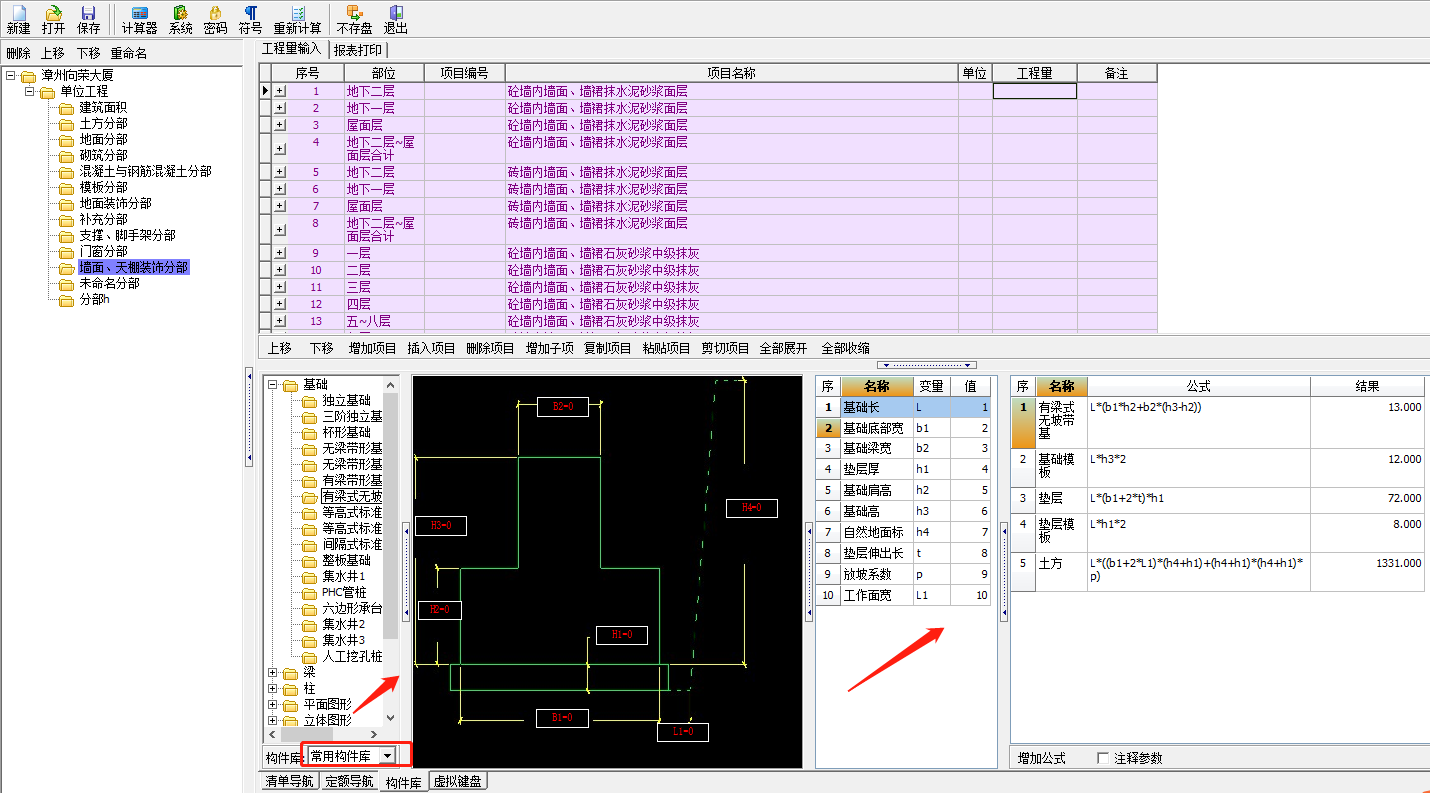The height and width of the screenshot is (793, 1430).
Task: Select 模板分部 in project tree
Action: [x=103, y=187]
